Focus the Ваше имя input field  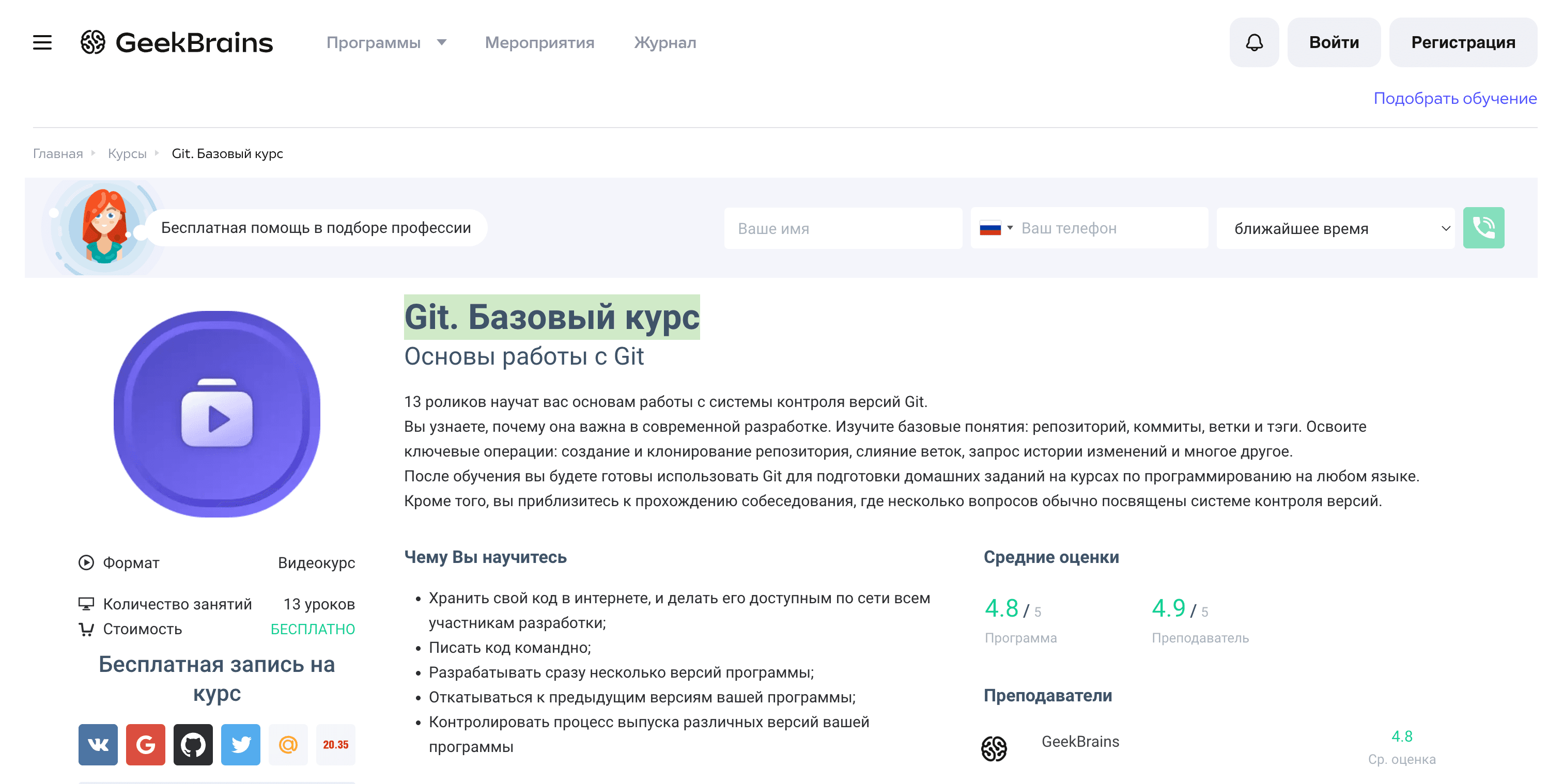[x=843, y=228]
